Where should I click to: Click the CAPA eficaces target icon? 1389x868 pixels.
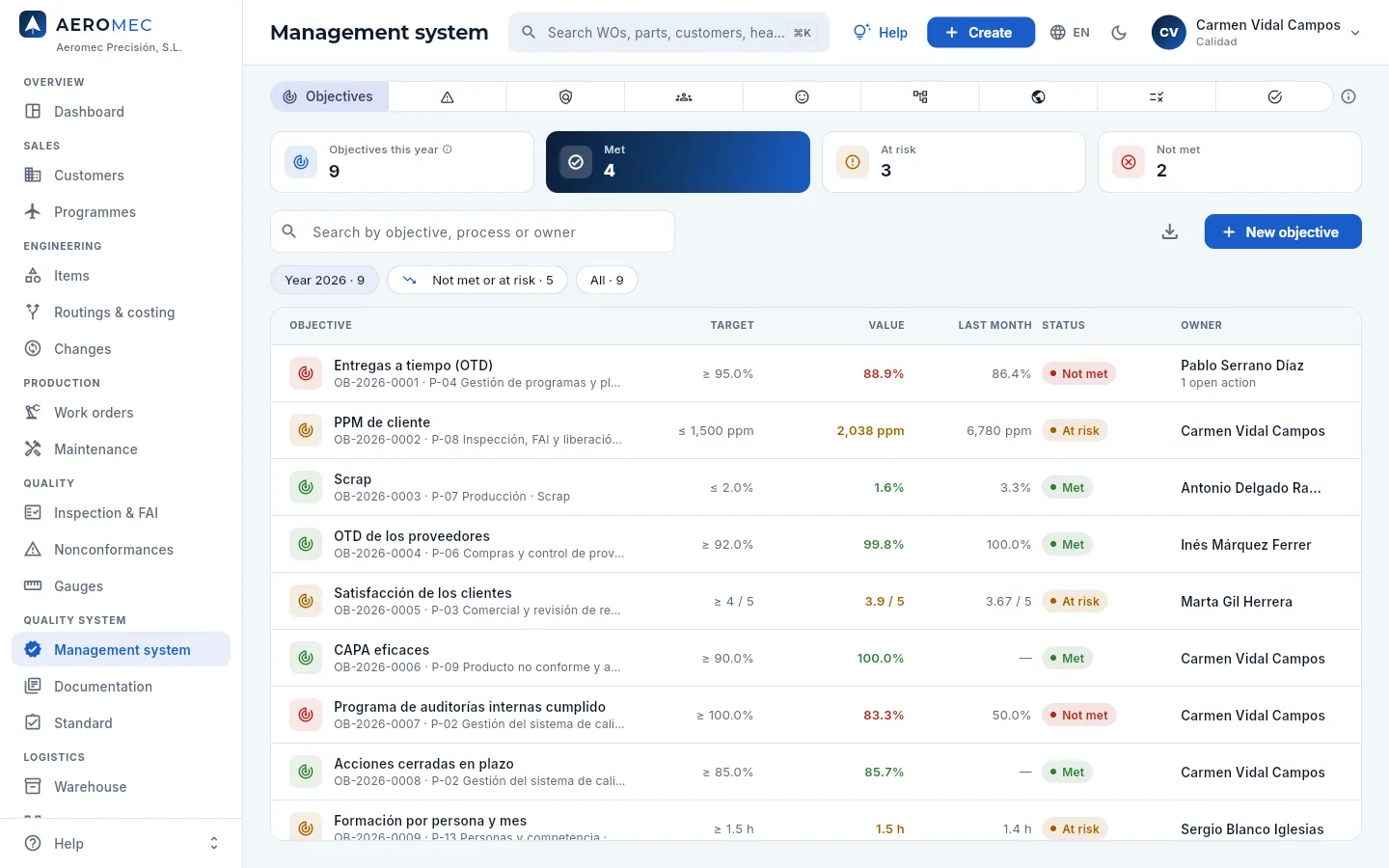coord(306,658)
